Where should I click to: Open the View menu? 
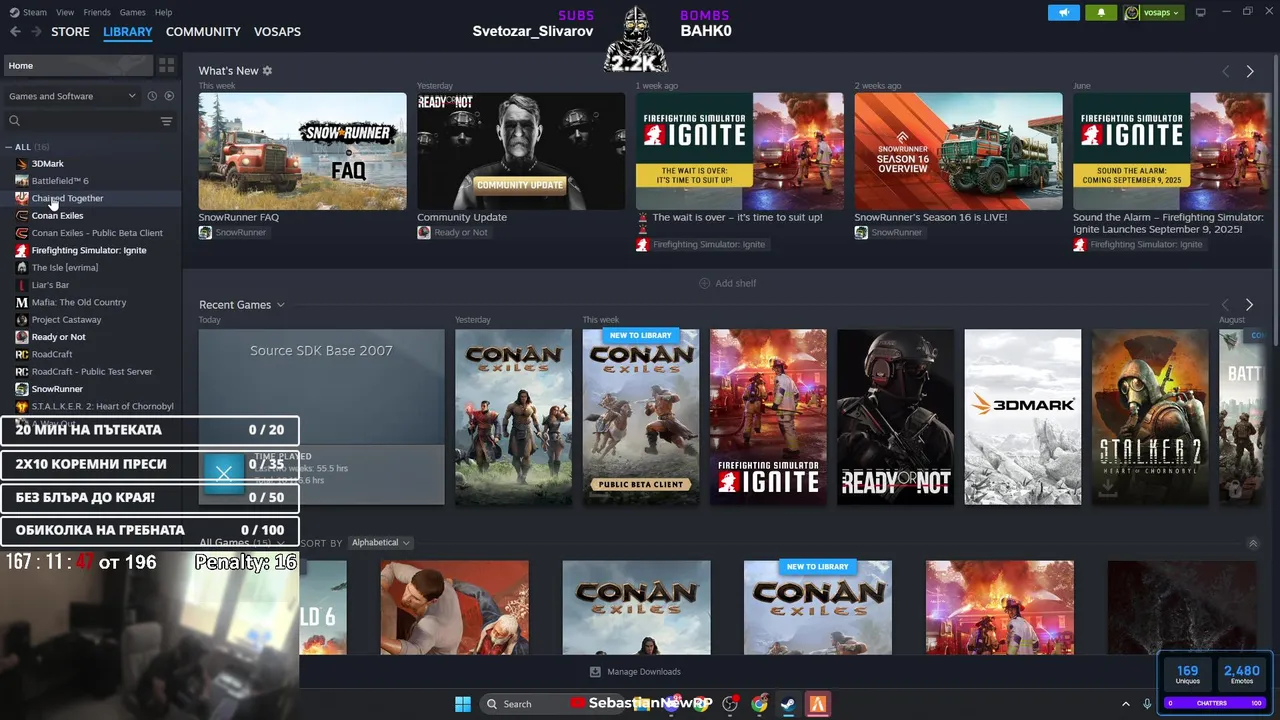(65, 12)
